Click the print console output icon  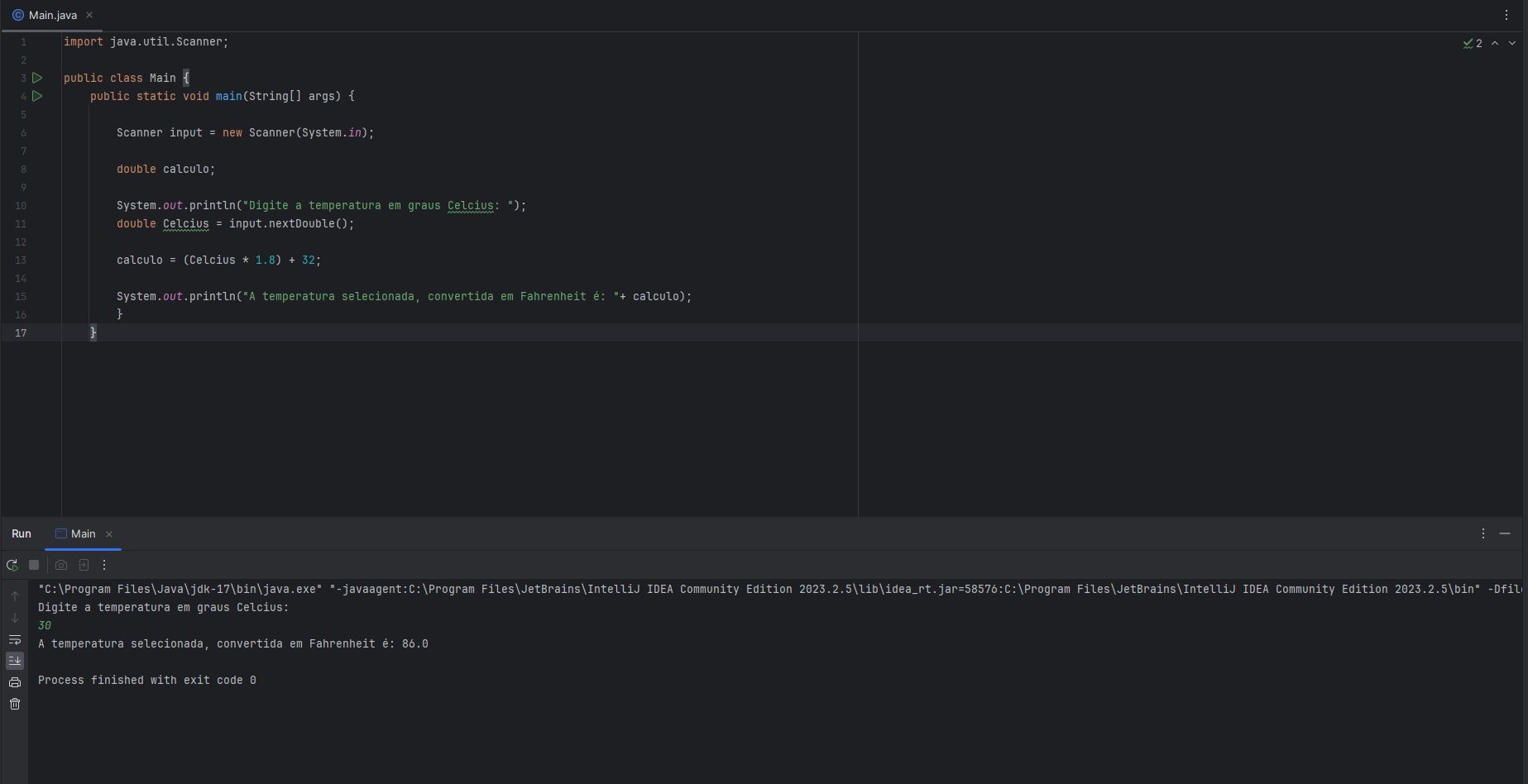(15, 682)
